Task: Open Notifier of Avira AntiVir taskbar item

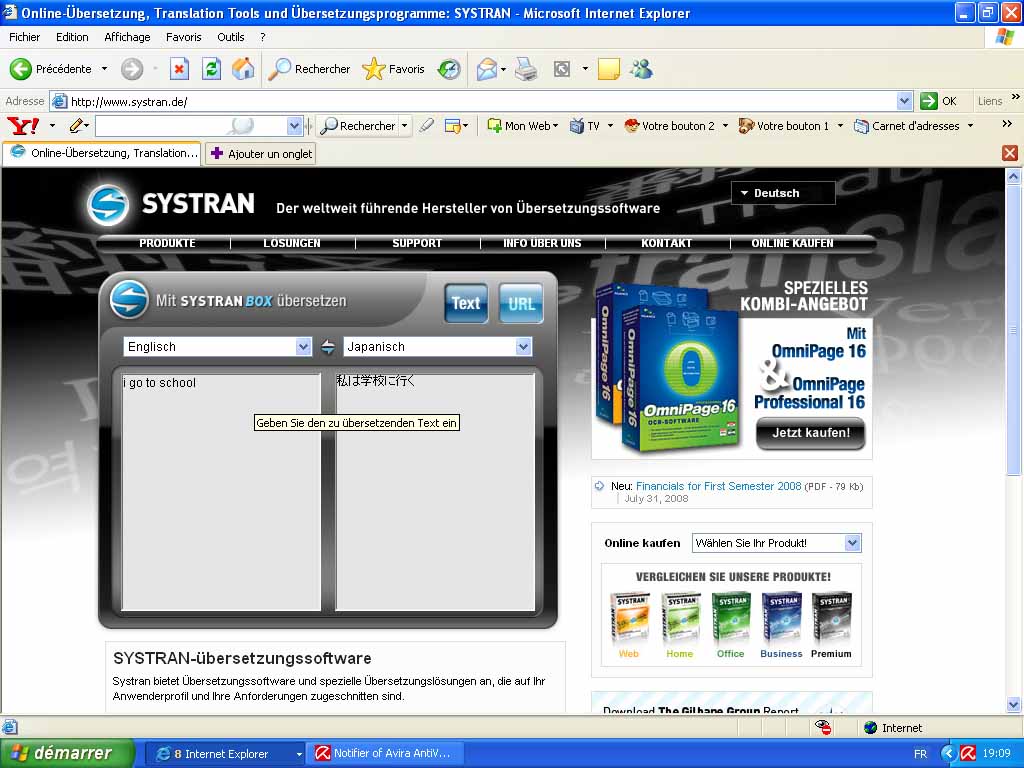Action: (386, 754)
